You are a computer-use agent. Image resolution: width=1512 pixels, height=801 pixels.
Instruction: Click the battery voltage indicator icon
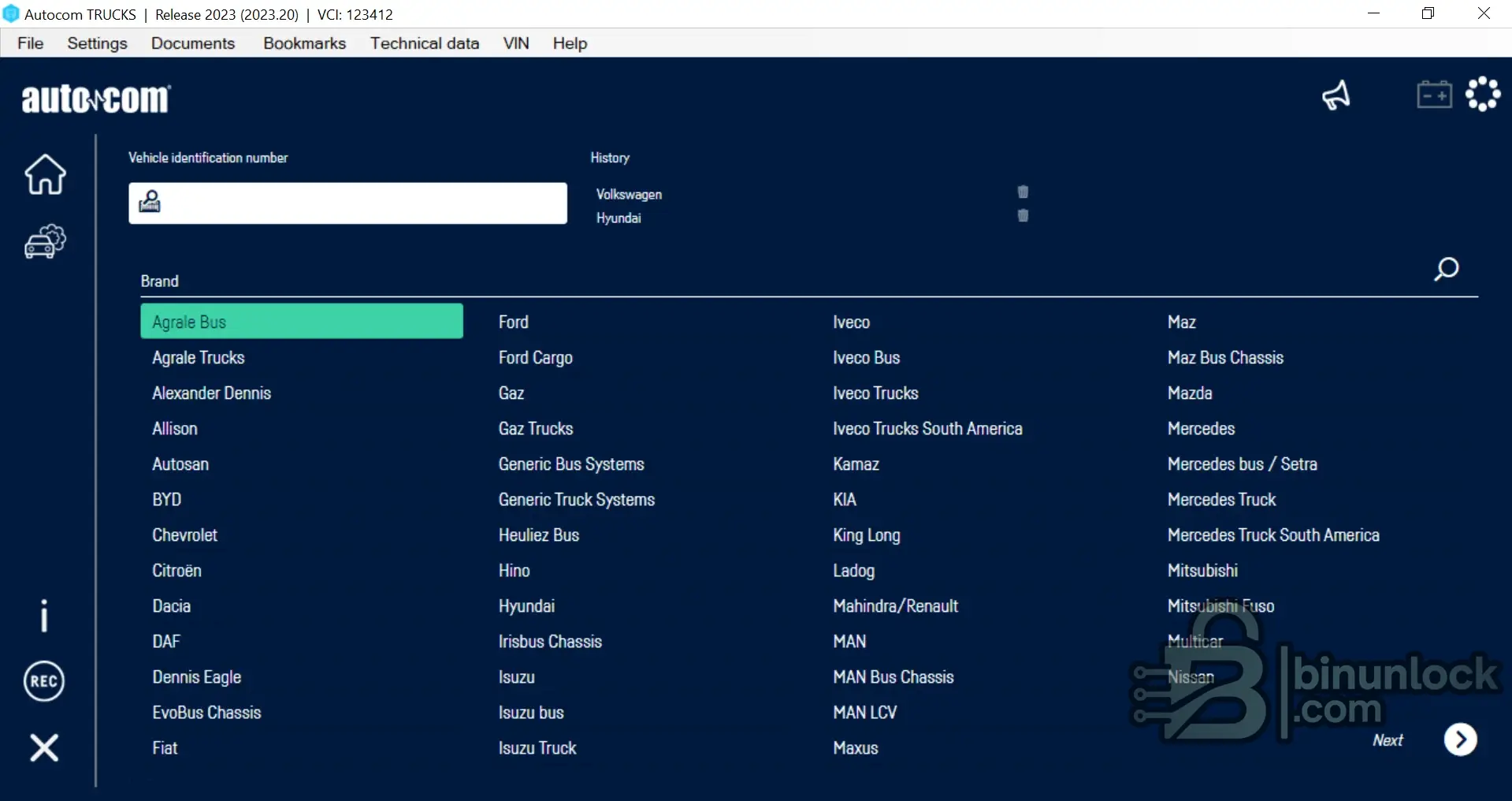(x=1434, y=95)
